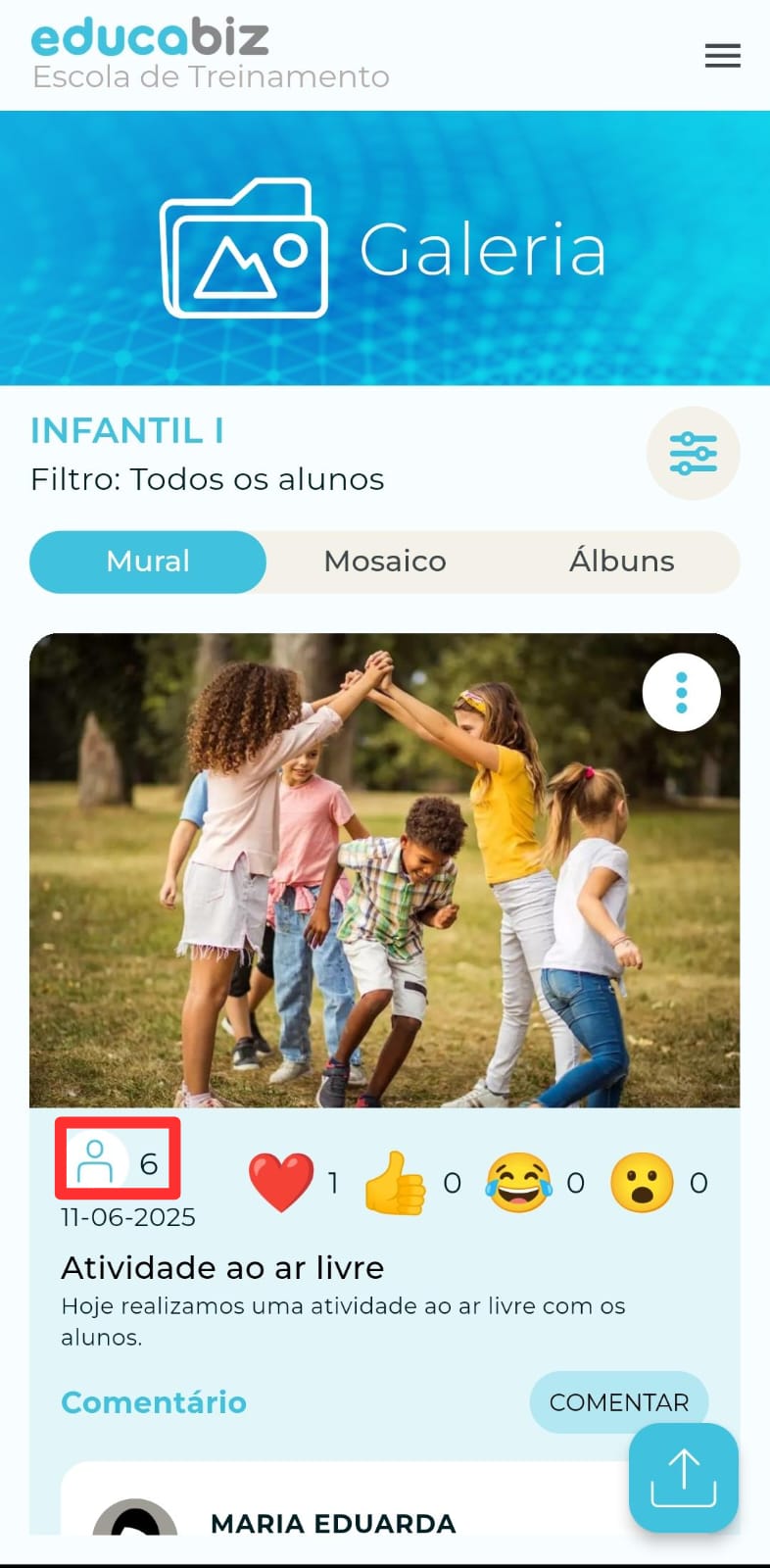The width and height of the screenshot is (770, 1568).
Task: Open the hamburger menu
Action: tap(722, 56)
